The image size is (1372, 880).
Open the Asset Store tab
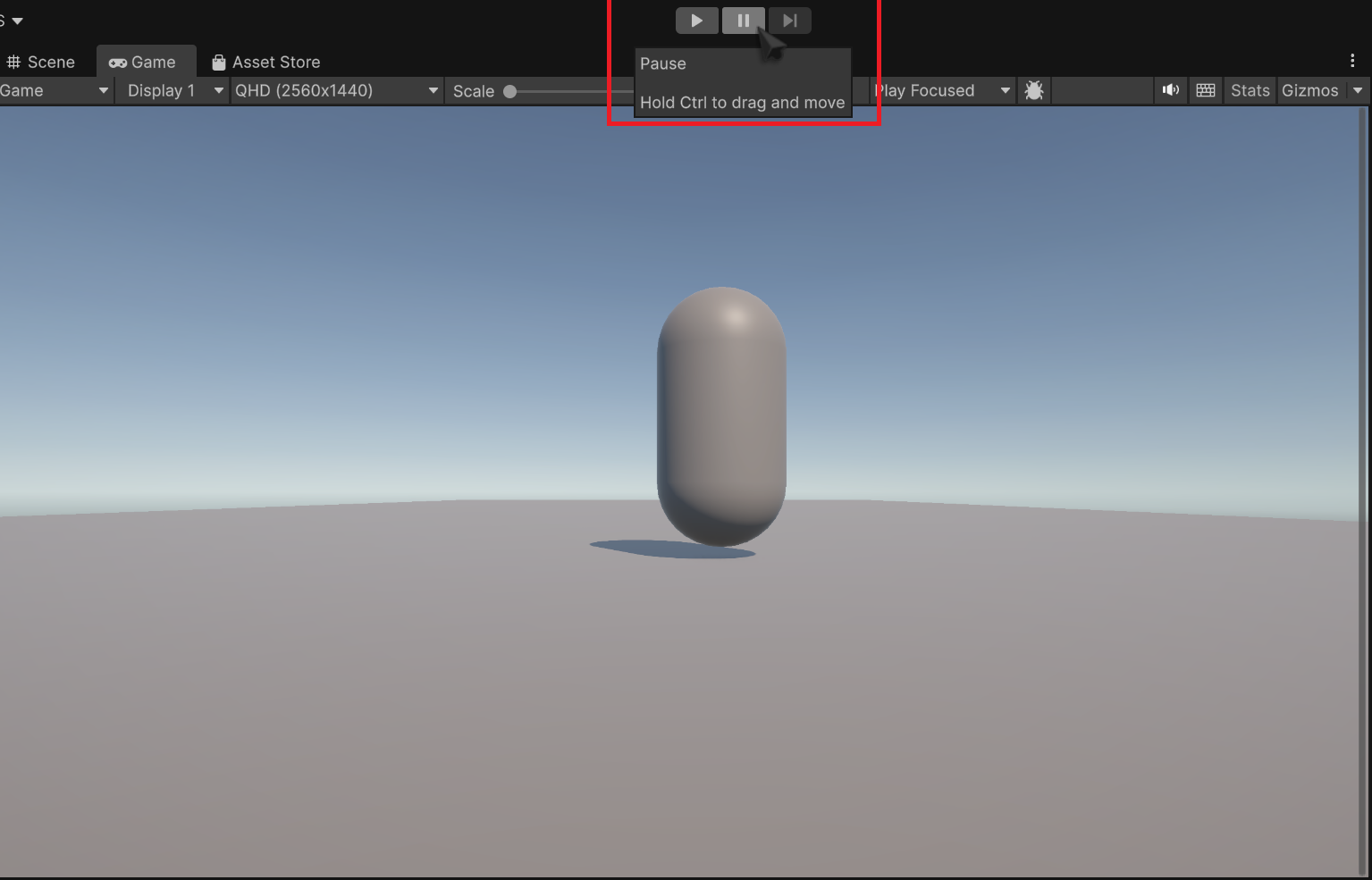point(265,62)
